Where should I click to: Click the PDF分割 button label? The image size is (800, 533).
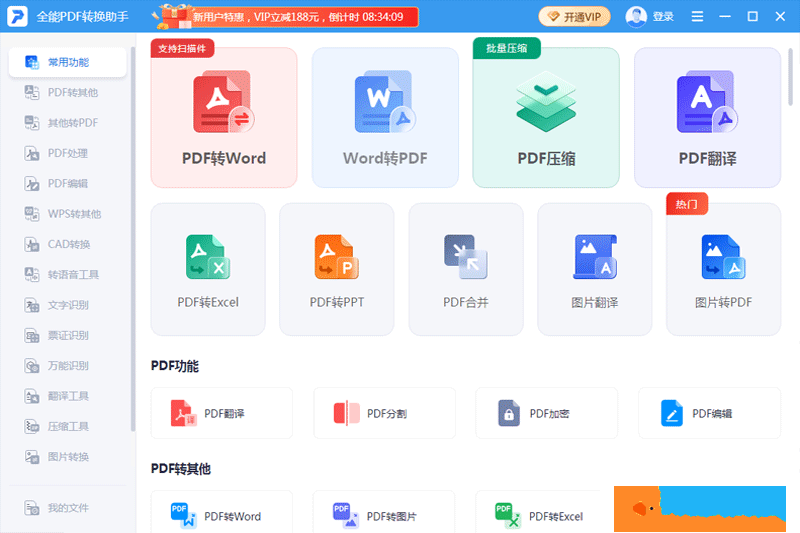[387, 414]
